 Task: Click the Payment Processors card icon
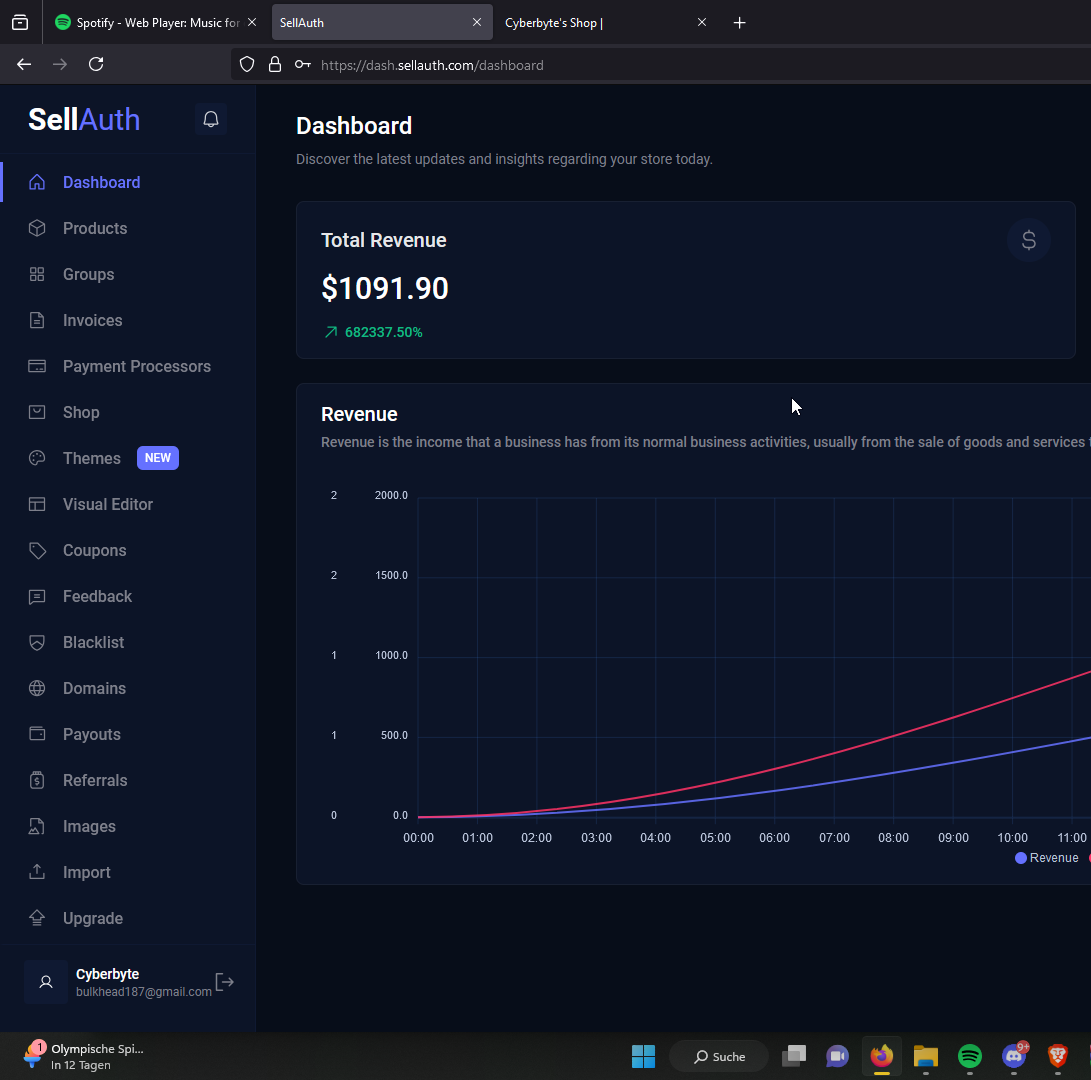pos(37,366)
